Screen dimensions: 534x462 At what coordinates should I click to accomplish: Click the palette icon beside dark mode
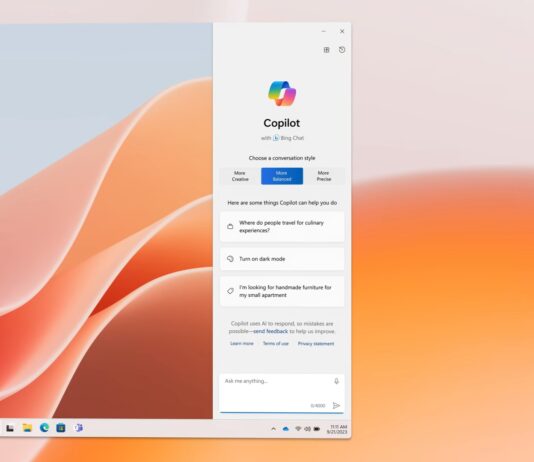coord(230,259)
